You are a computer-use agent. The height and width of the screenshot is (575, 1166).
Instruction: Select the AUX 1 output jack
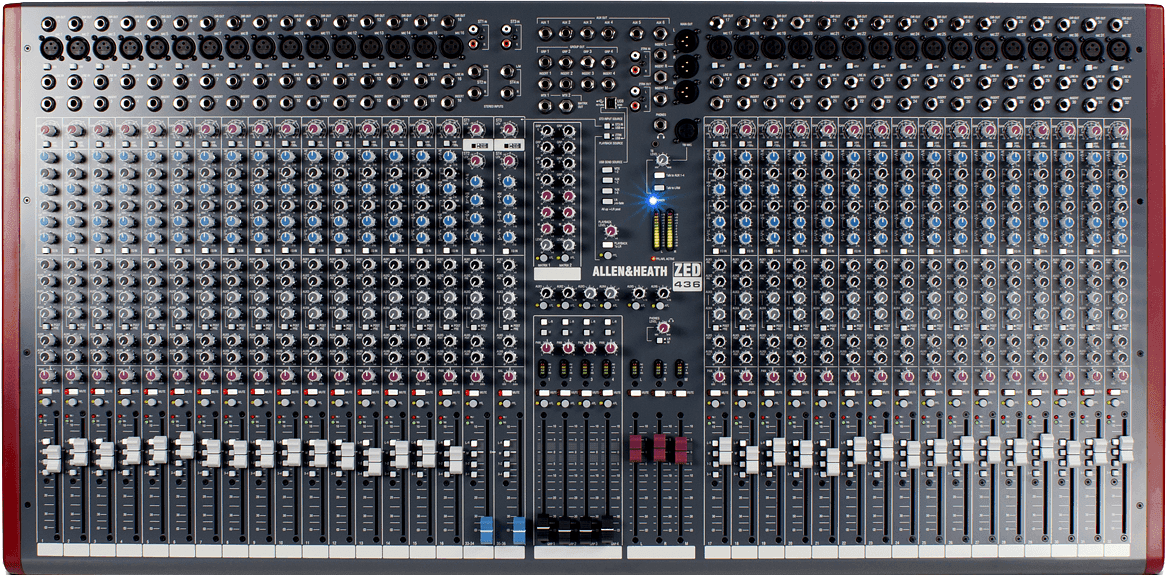(x=545, y=33)
